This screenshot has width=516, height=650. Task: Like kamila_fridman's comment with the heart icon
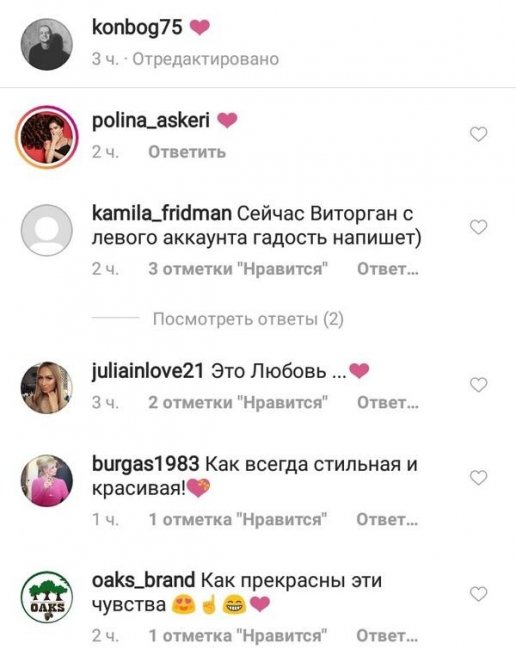478,227
